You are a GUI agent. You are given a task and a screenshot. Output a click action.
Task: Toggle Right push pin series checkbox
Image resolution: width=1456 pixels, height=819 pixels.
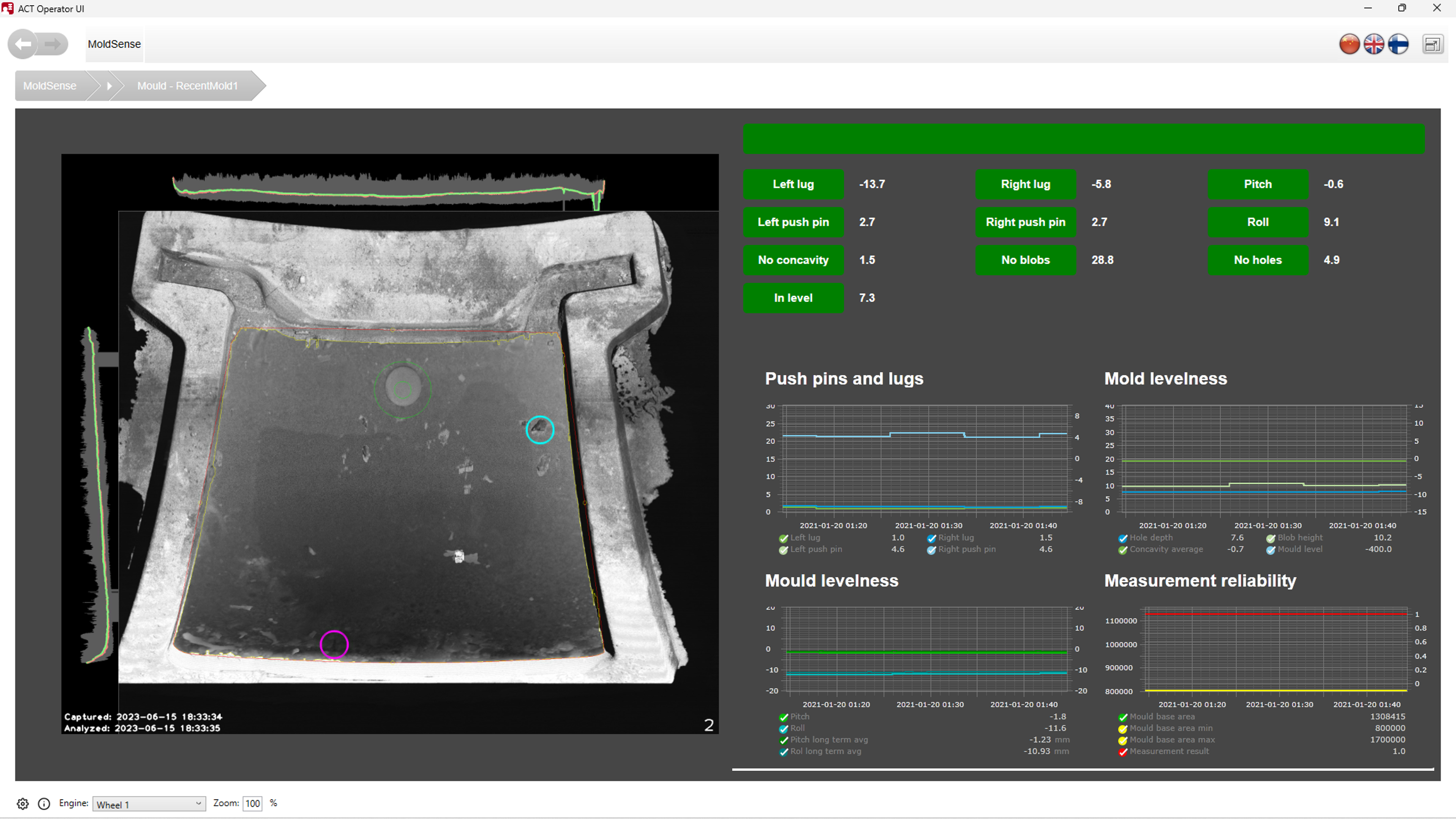click(x=931, y=550)
